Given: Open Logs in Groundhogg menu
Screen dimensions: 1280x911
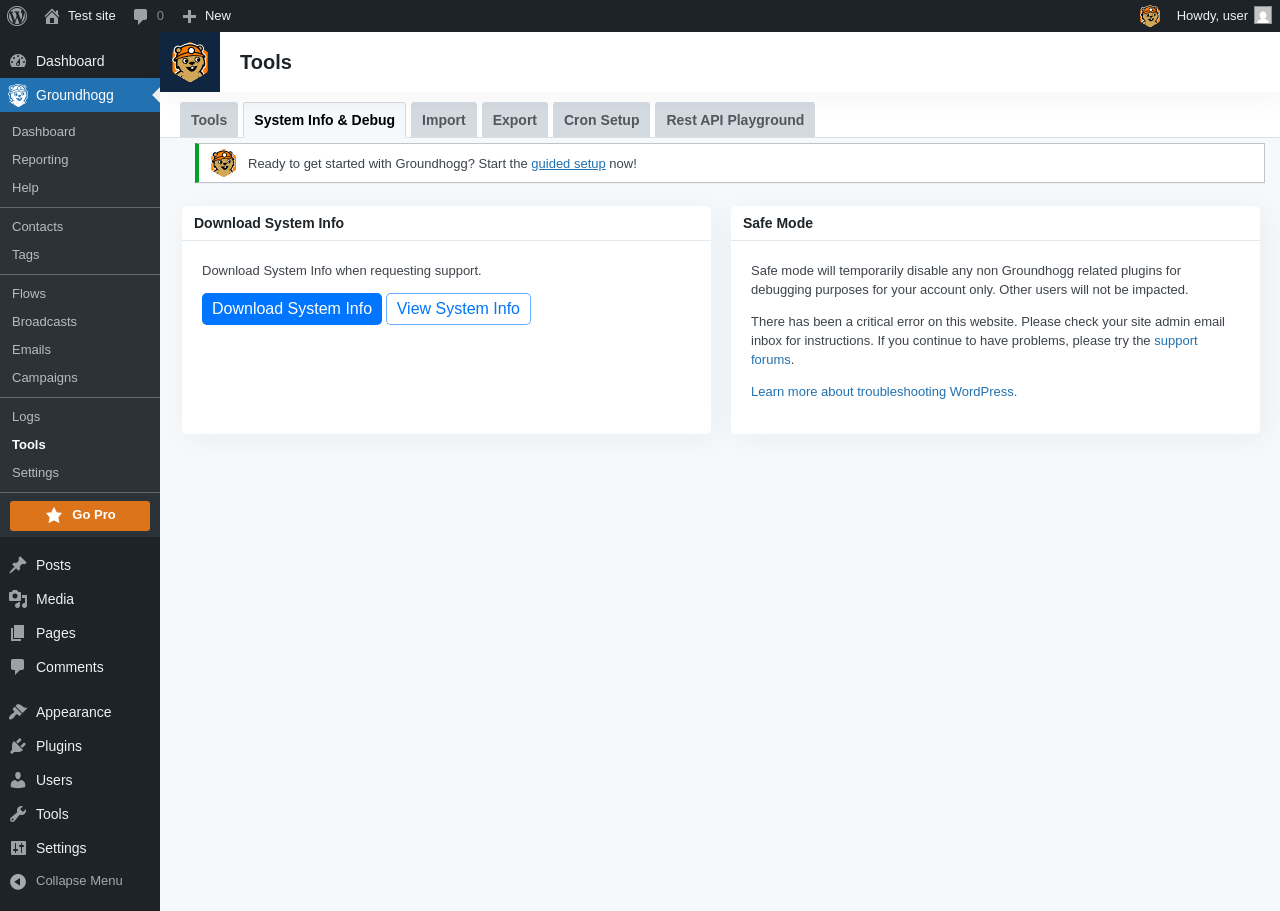Looking at the screenshot, I should coord(26,417).
